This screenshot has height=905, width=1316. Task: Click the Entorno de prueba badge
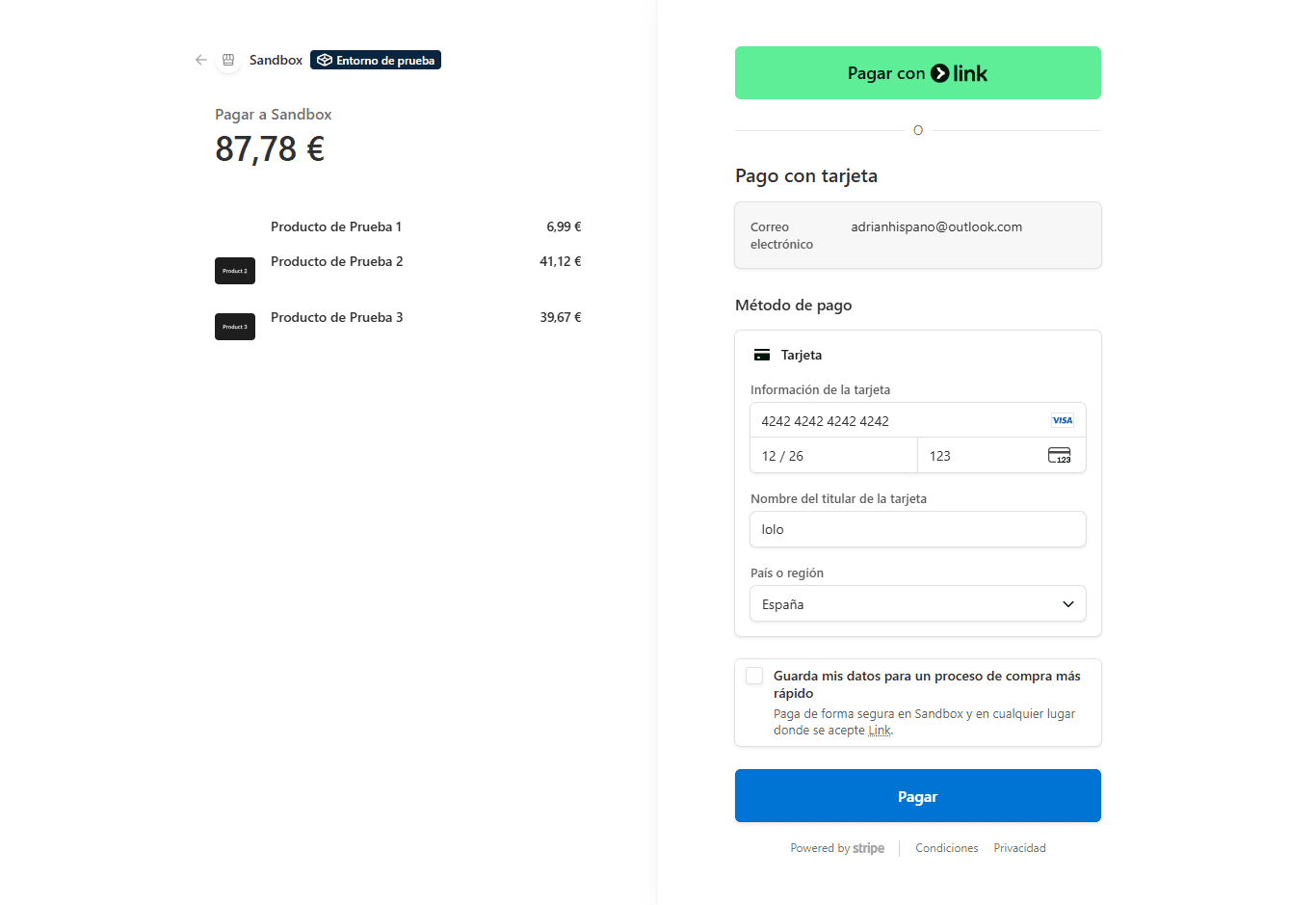376,60
